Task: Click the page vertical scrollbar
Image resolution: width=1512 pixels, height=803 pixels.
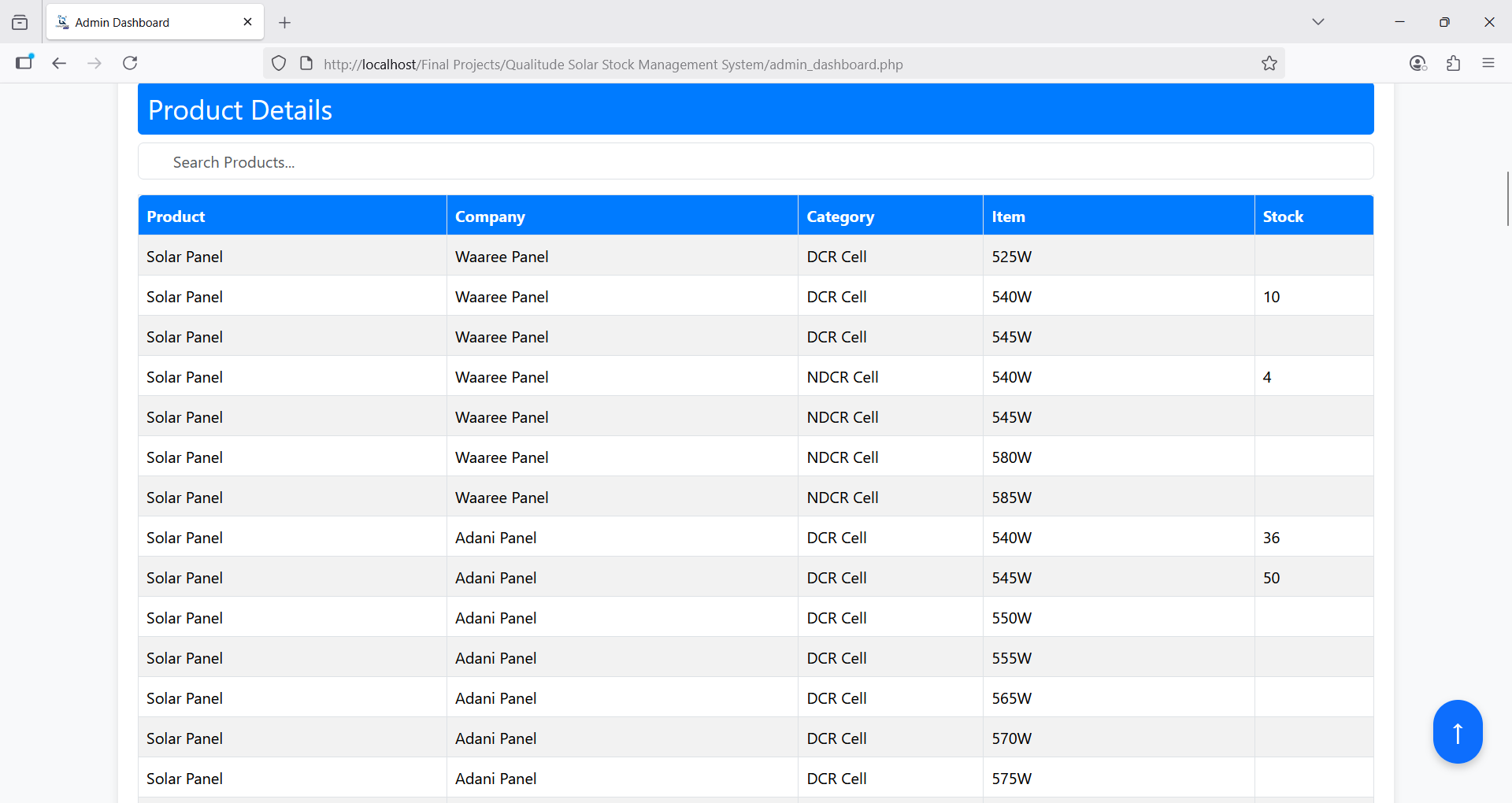Action: tap(1507, 198)
